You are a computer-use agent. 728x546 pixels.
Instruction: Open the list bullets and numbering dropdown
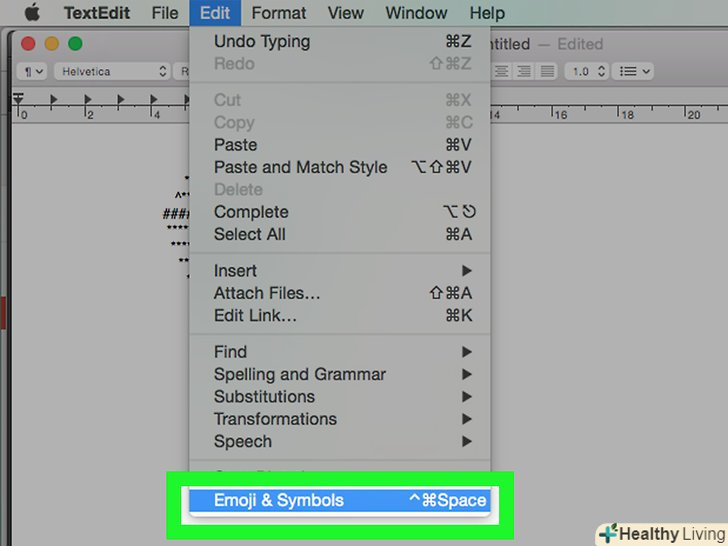[x=633, y=72]
